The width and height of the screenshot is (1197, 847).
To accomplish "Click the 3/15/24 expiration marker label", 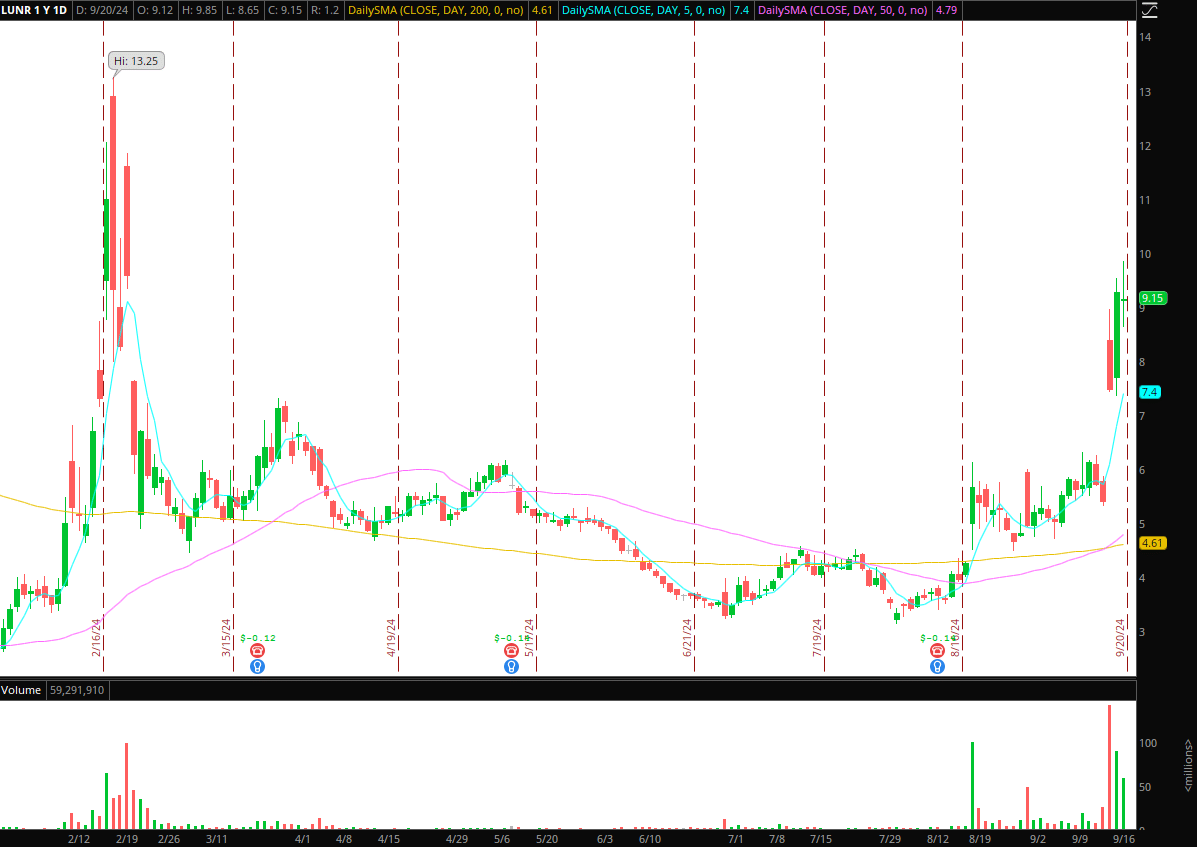I will 226,637.
